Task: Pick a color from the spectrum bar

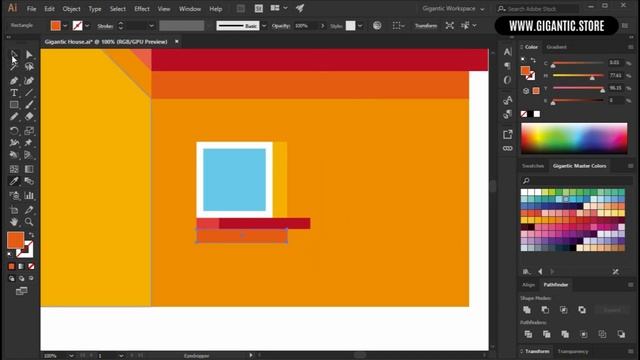Action: [x=574, y=138]
